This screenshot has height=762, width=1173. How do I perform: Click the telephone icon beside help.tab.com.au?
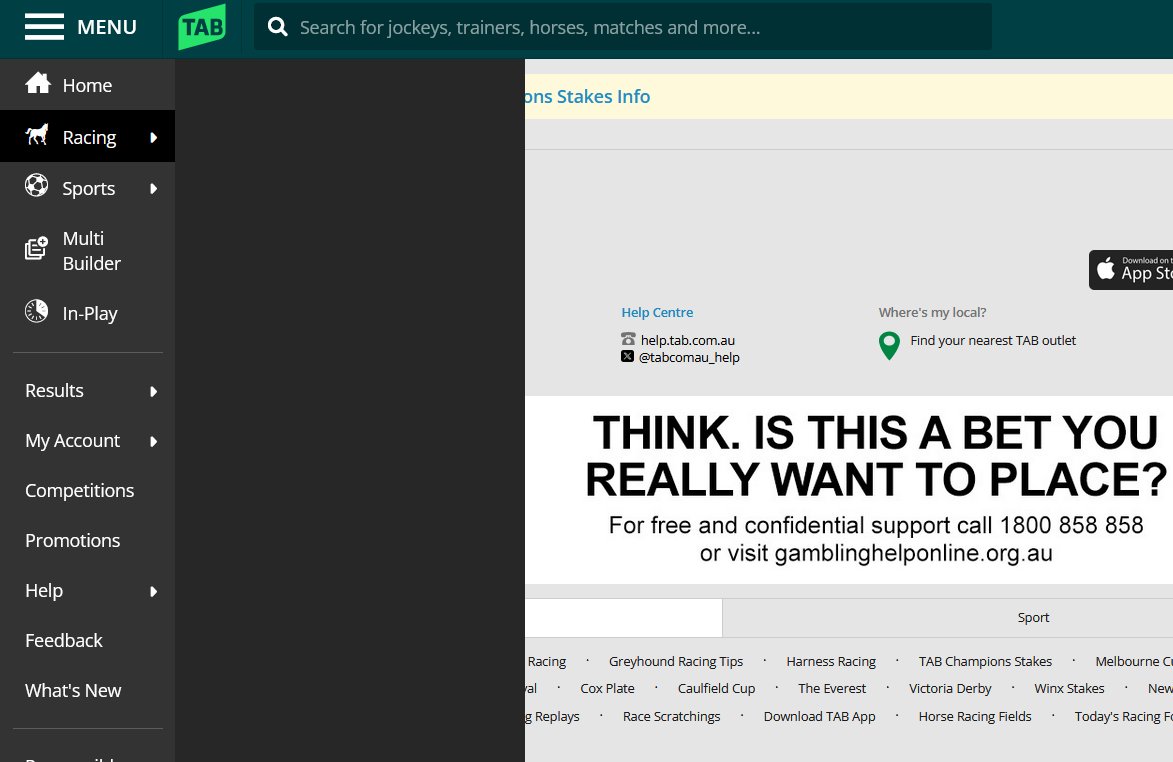coord(628,339)
